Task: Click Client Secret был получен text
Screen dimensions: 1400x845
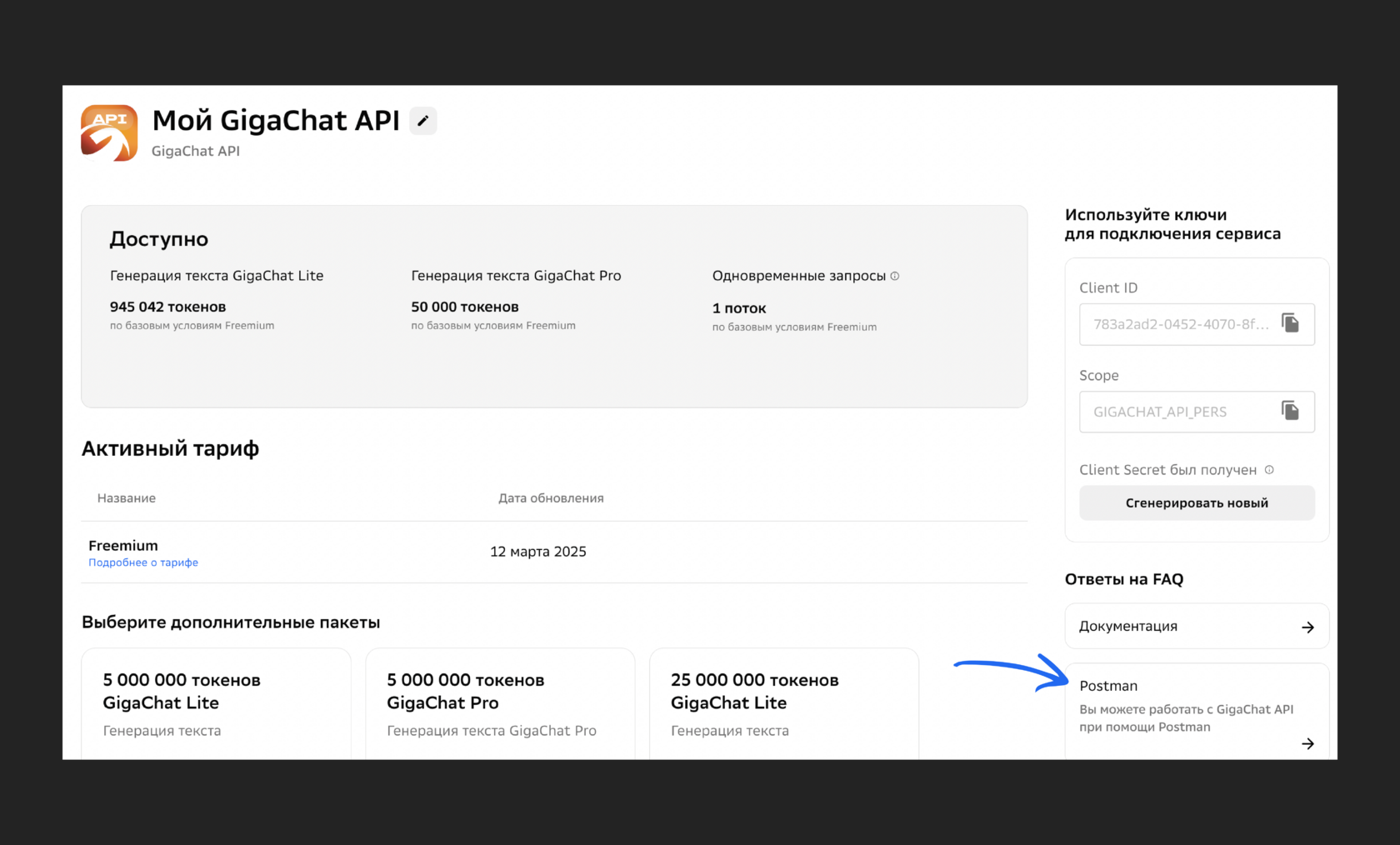Action: pyautogui.click(x=1167, y=470)
